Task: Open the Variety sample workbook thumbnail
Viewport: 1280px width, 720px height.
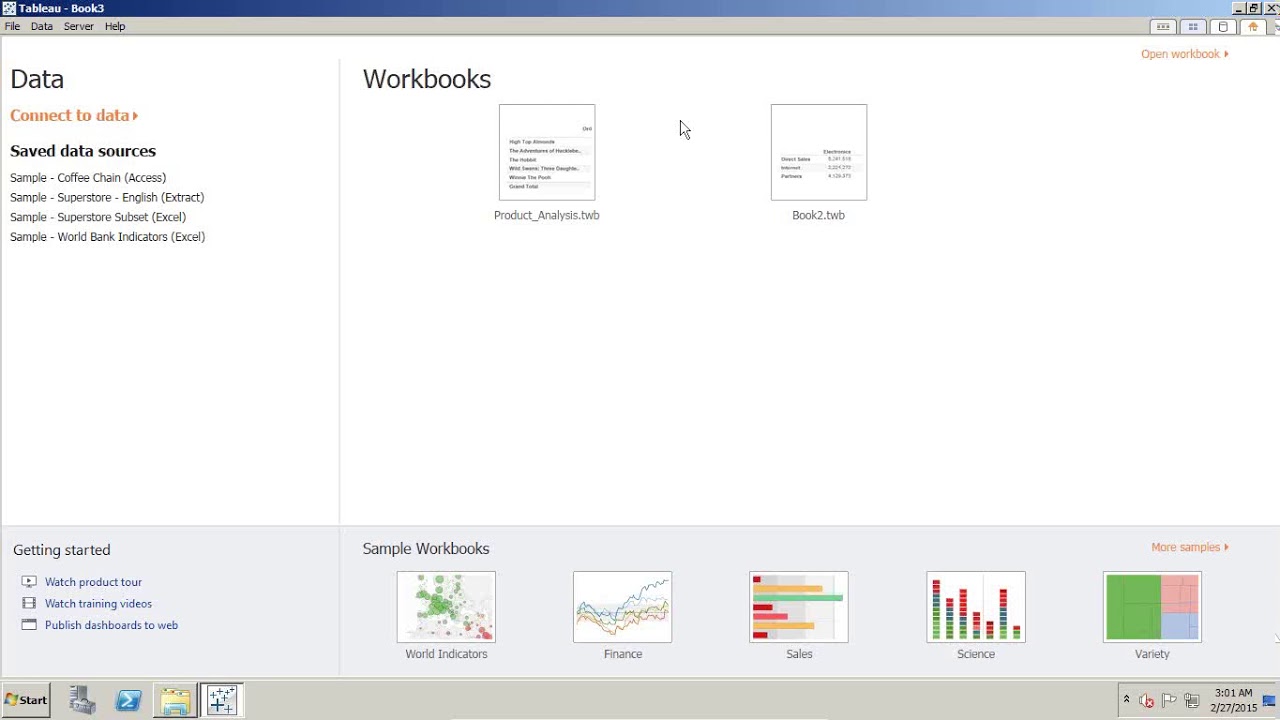Action: tap(1152, 607)
